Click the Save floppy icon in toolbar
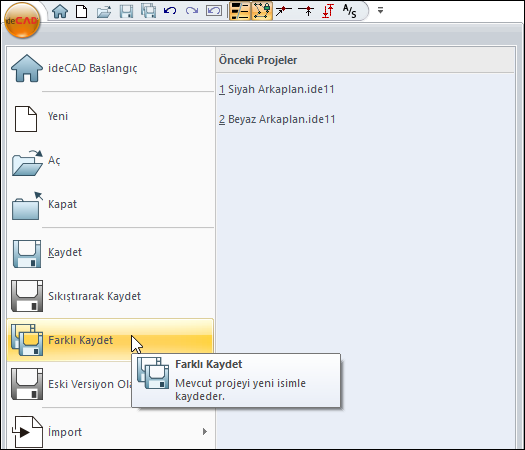Image resolution: width=525 pixels, height=450 pixels. pos(126,11)
